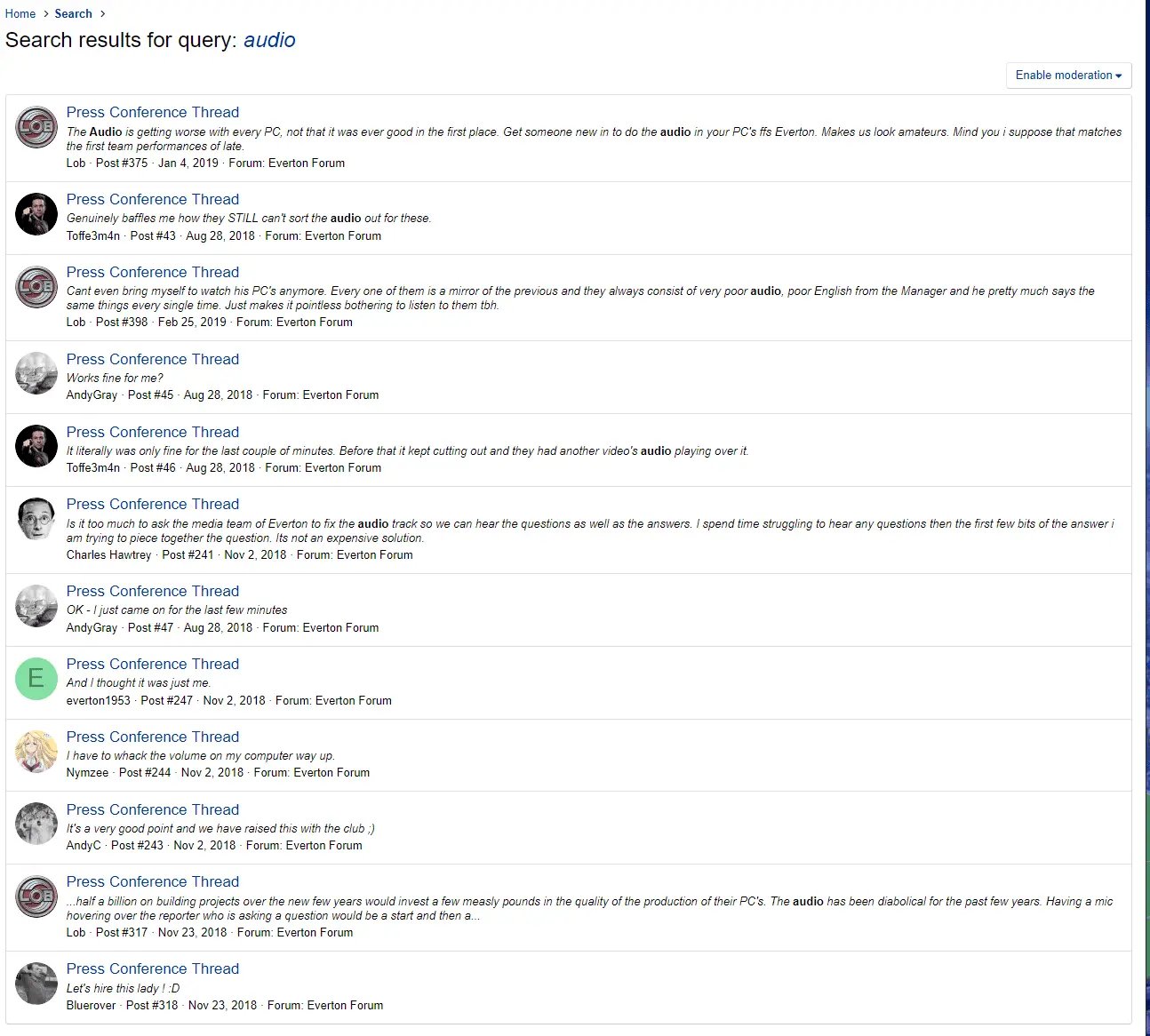Screen dimensions: 1150x1036
Task: Select the 'audio' query term in heading
Action: click(269, 40)
